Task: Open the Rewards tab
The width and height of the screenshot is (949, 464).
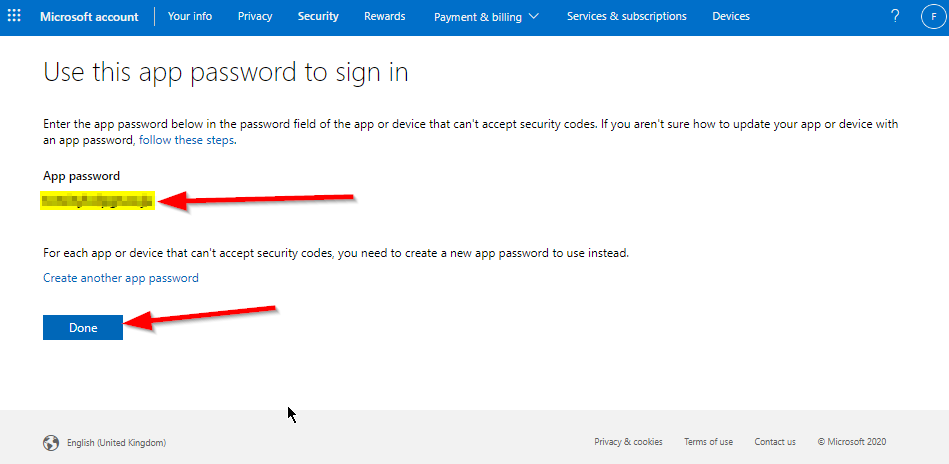Action: [x=384, y=16]
